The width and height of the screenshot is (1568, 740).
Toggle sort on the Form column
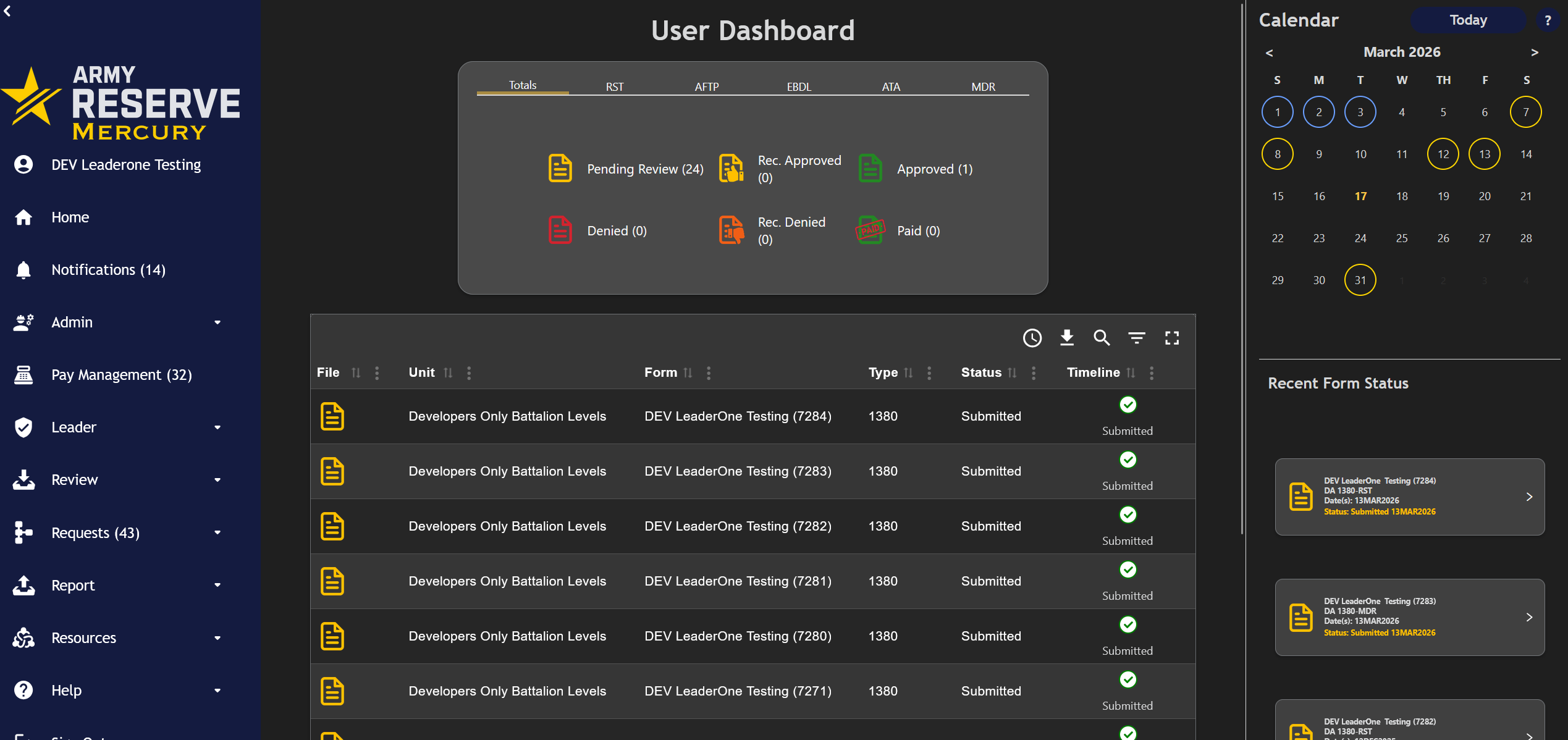(688, 372)
